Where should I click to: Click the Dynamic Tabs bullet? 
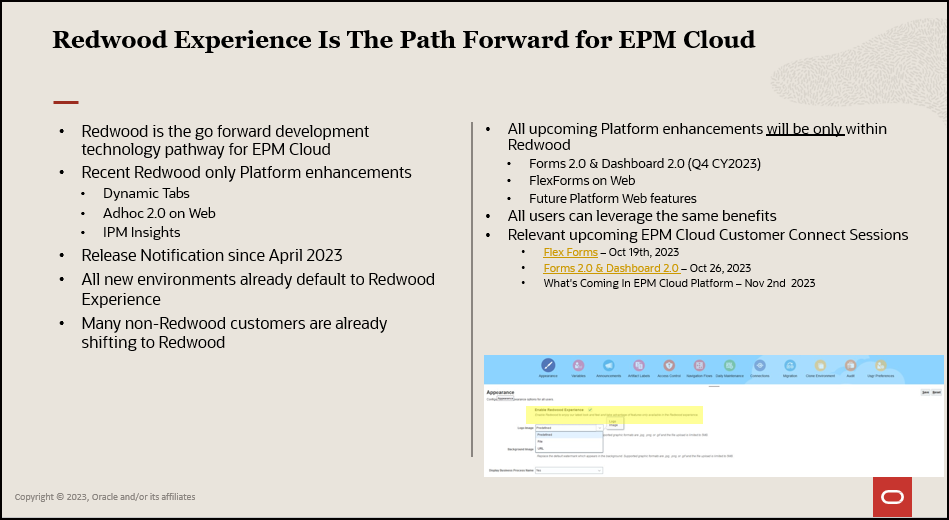pyautogui.click(x=146, y=193)
